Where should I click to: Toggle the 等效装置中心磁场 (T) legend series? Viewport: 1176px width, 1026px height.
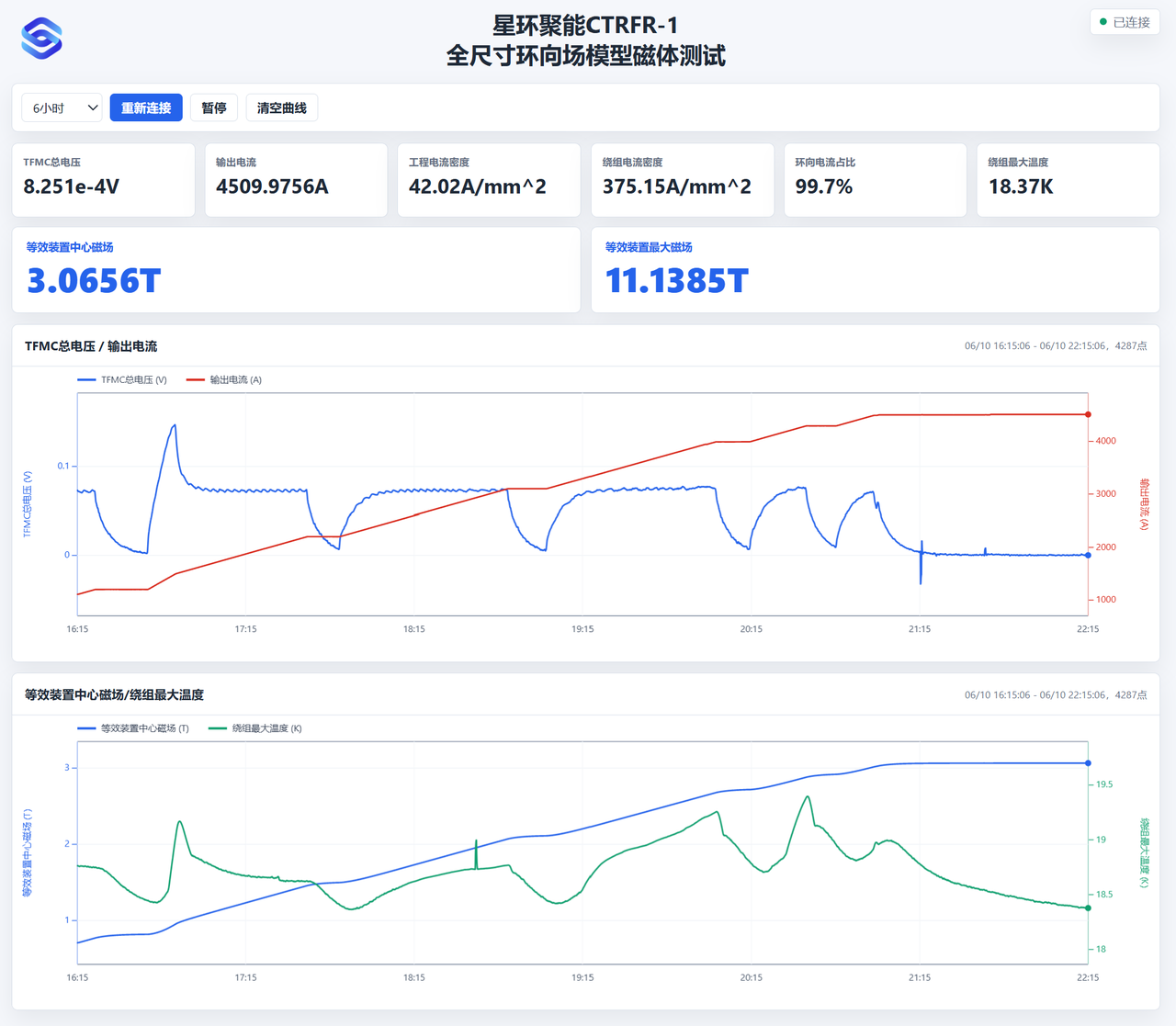click(x=133, y=728)
